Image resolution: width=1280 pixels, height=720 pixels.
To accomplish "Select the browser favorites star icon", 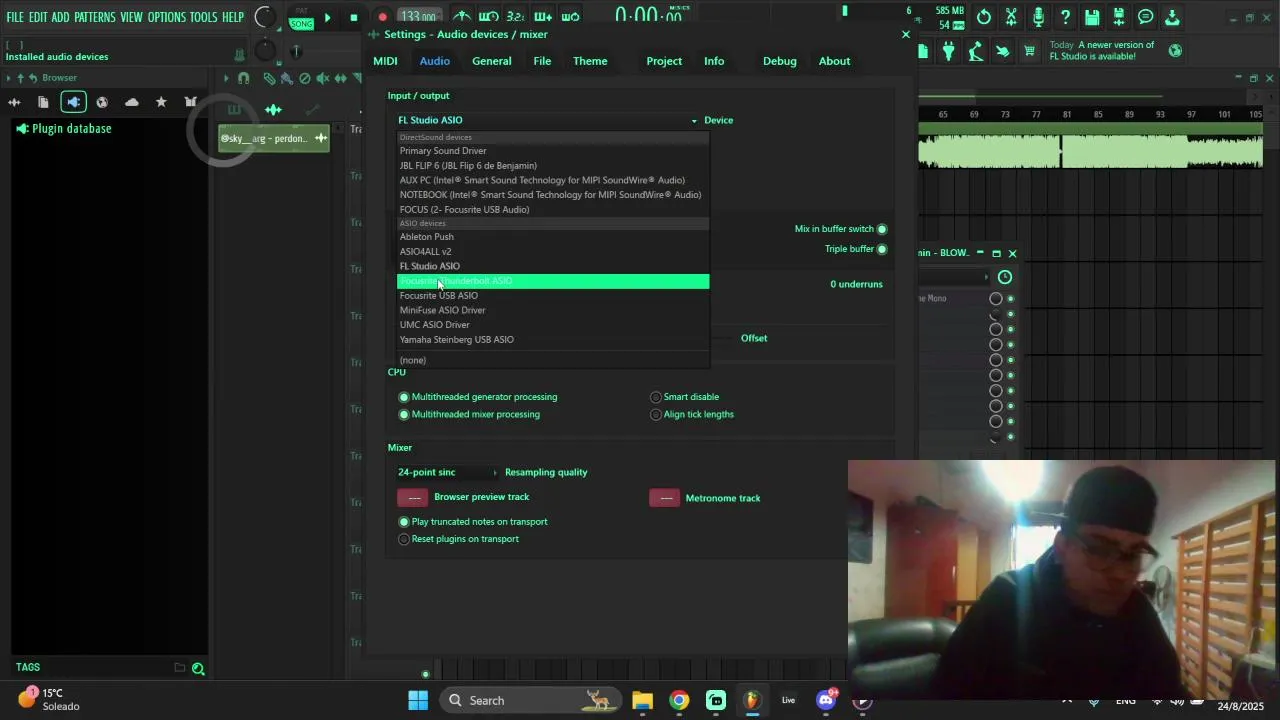I will 161,102.
